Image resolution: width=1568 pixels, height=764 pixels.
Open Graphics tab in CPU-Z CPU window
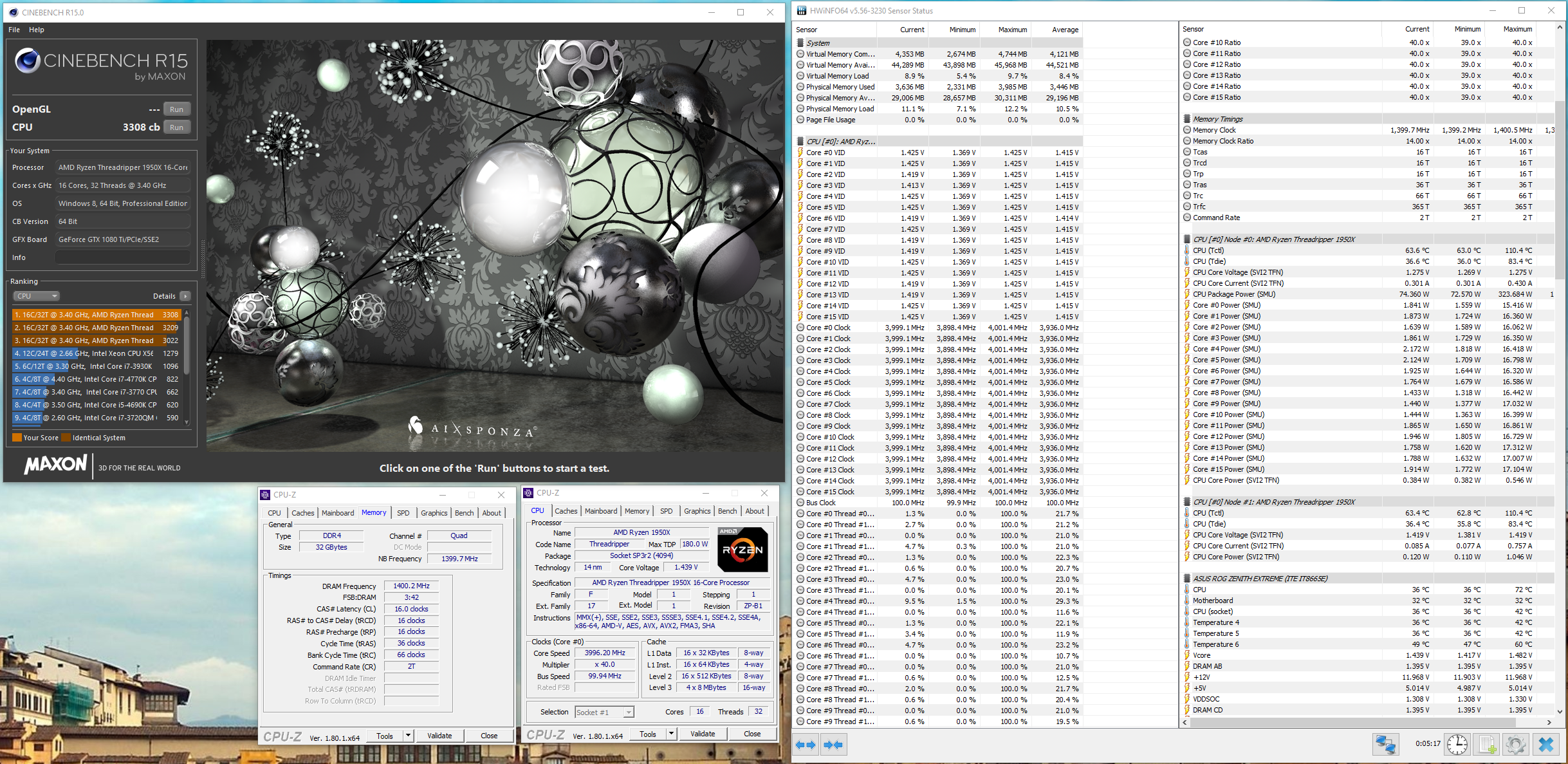pos(697,511)
